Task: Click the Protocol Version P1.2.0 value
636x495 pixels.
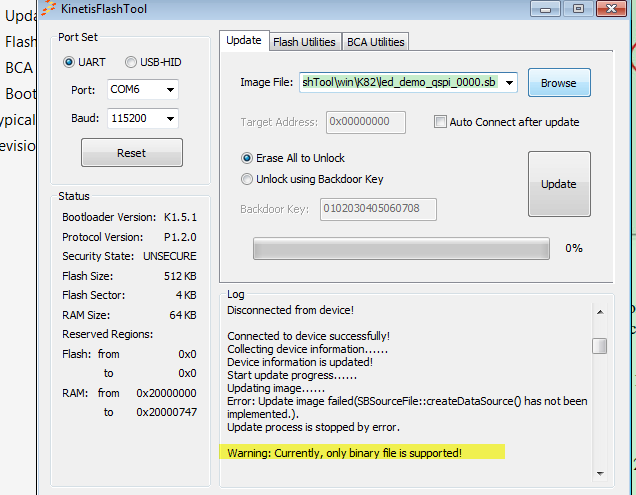Action: pos(180,237)
